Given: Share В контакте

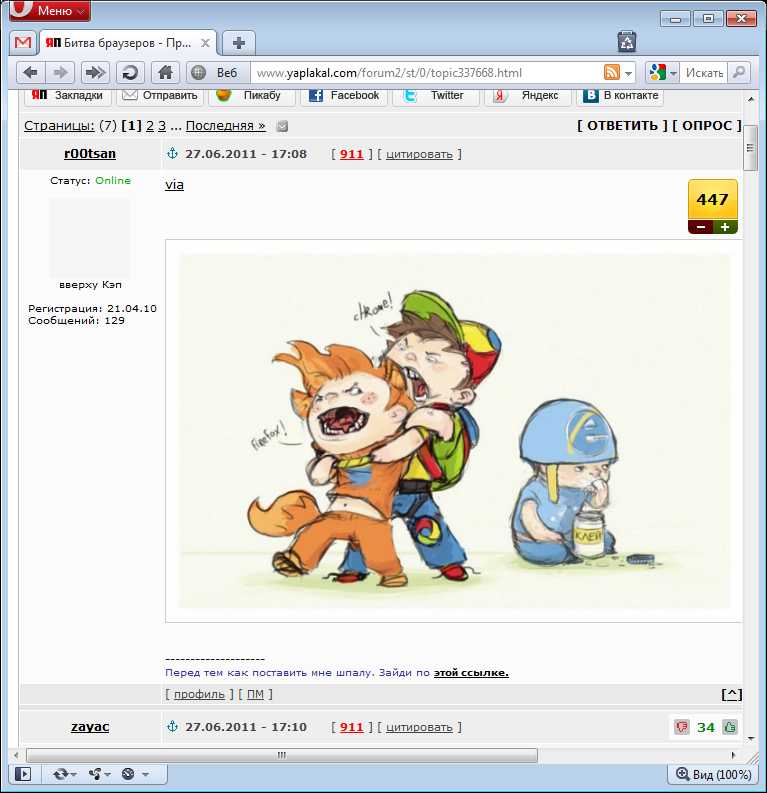Looking at the screenshot, I should pyautogui.click(x=620, y=95).
